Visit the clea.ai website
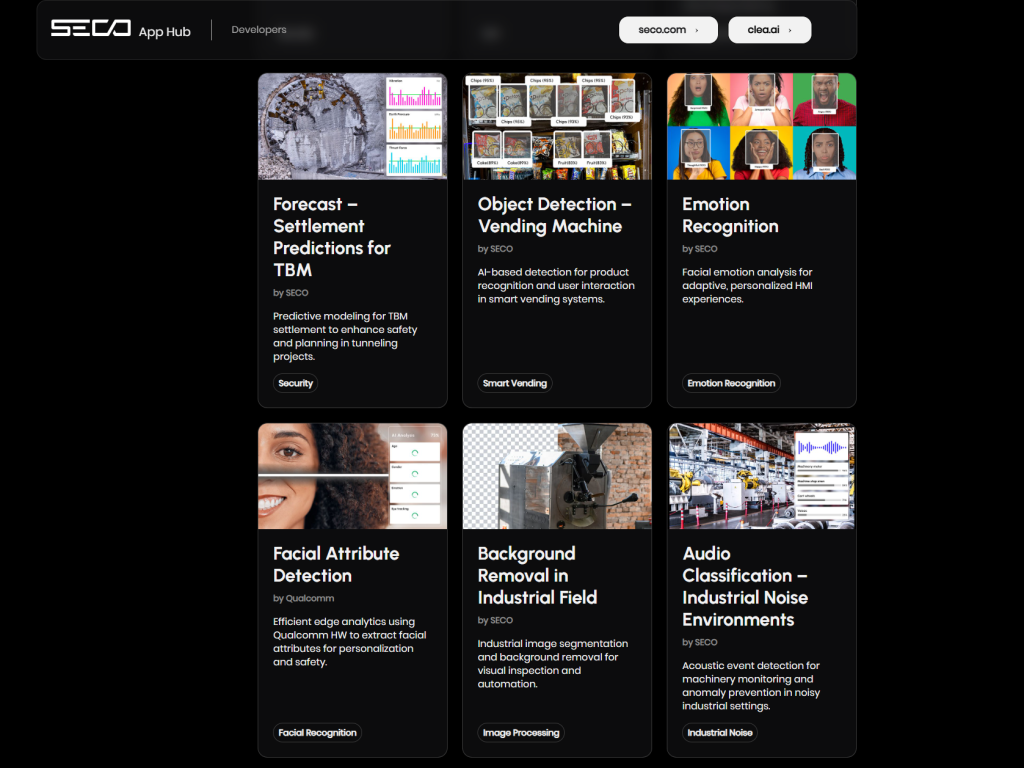This screenshot has width=1024, height=768. click(x=763, y=29)
